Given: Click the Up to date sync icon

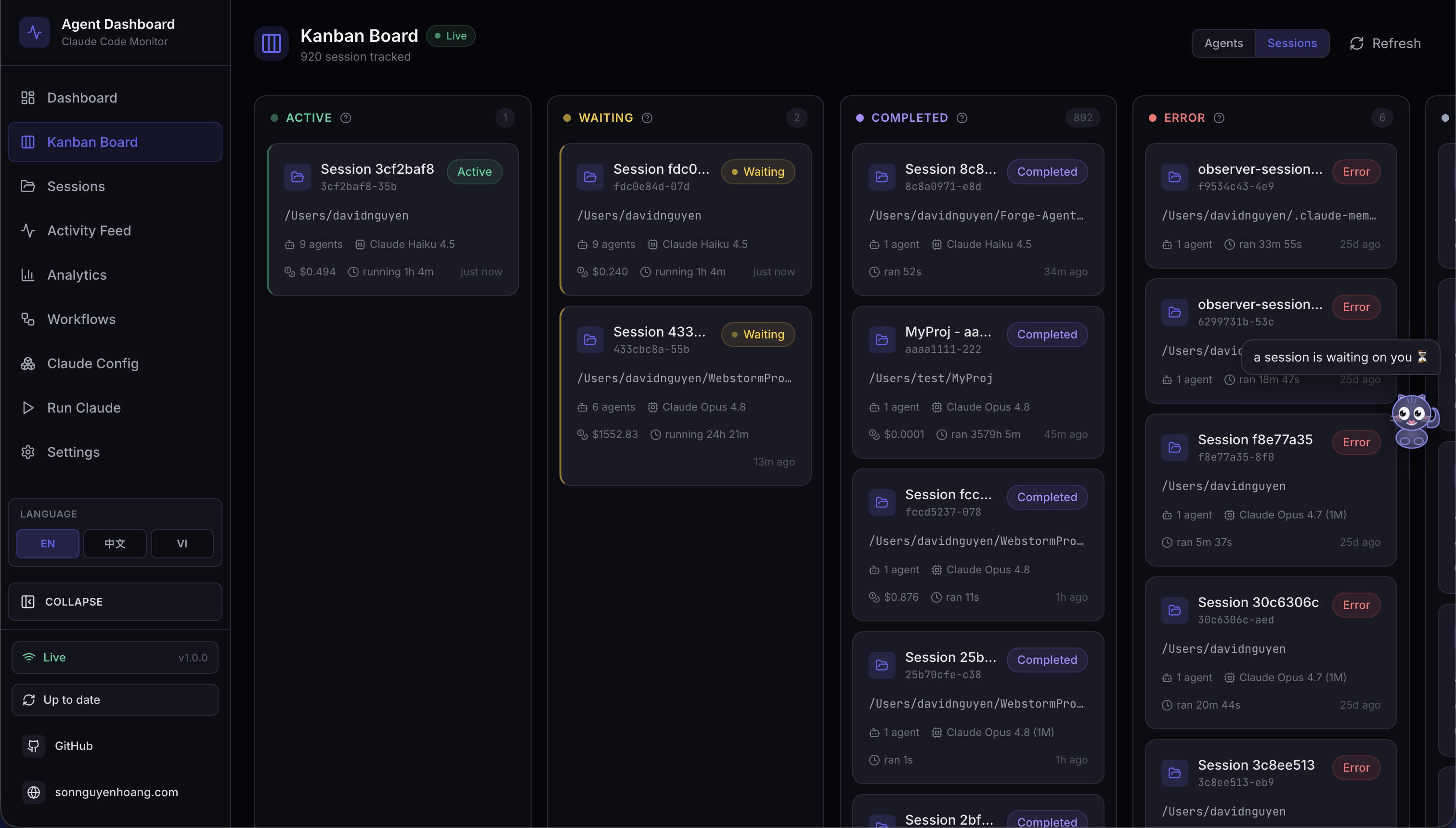Looking at the screenshot, I should pos(29,700).
